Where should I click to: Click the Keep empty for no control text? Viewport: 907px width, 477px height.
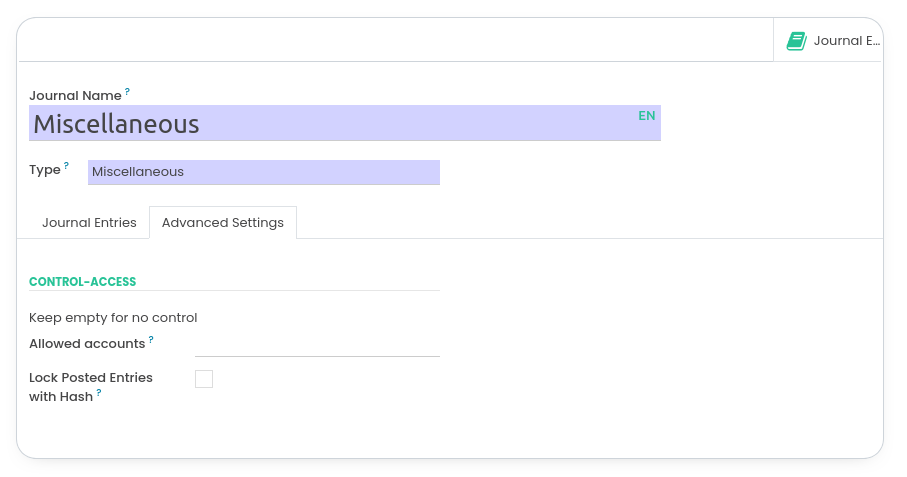click(113, 318)
